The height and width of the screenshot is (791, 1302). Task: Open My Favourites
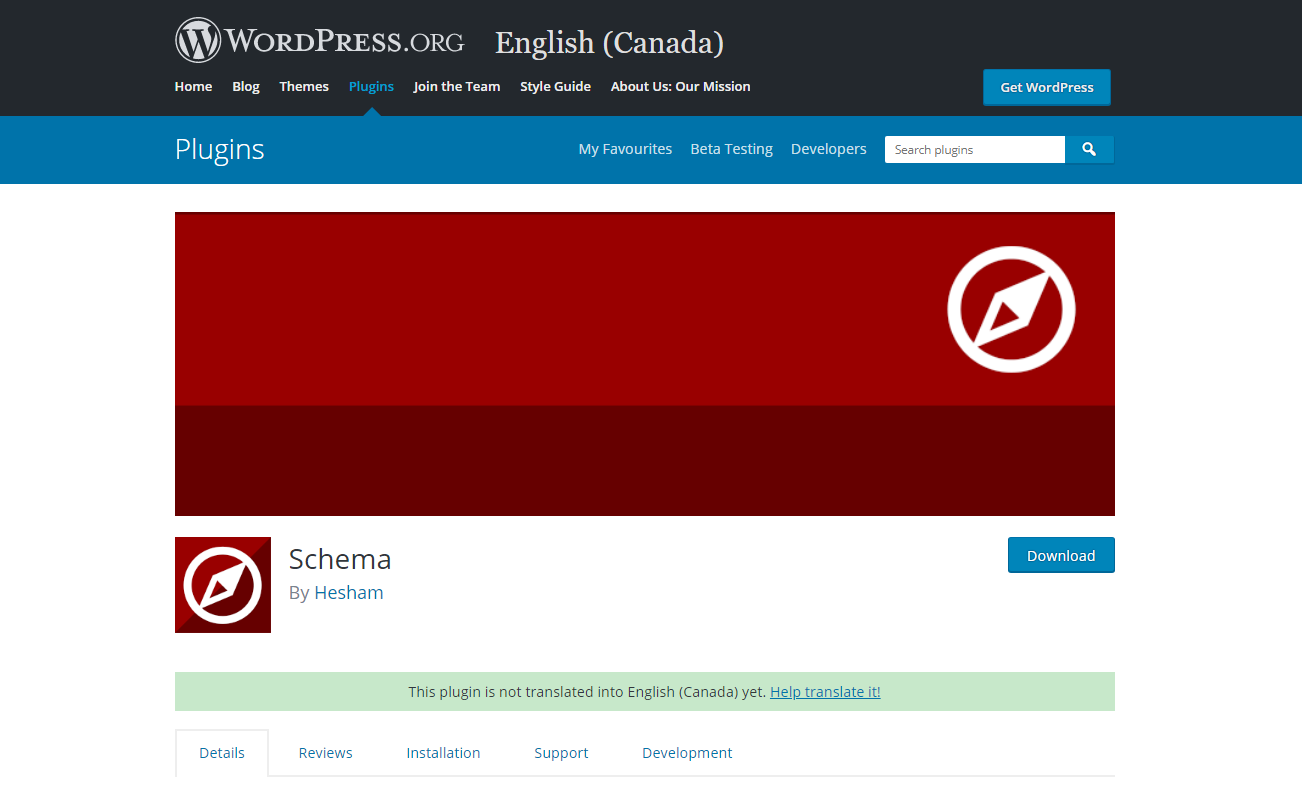[x=625, y=148]
